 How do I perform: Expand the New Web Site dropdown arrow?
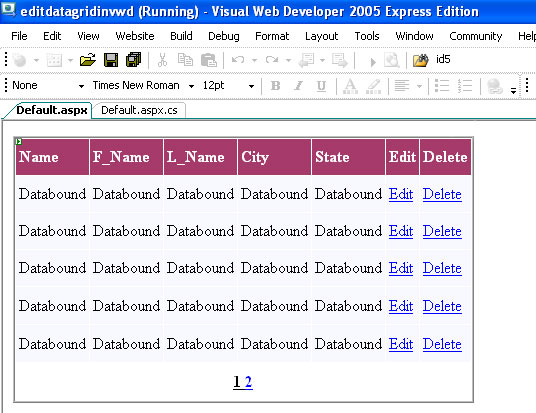[x=36, y=61]
